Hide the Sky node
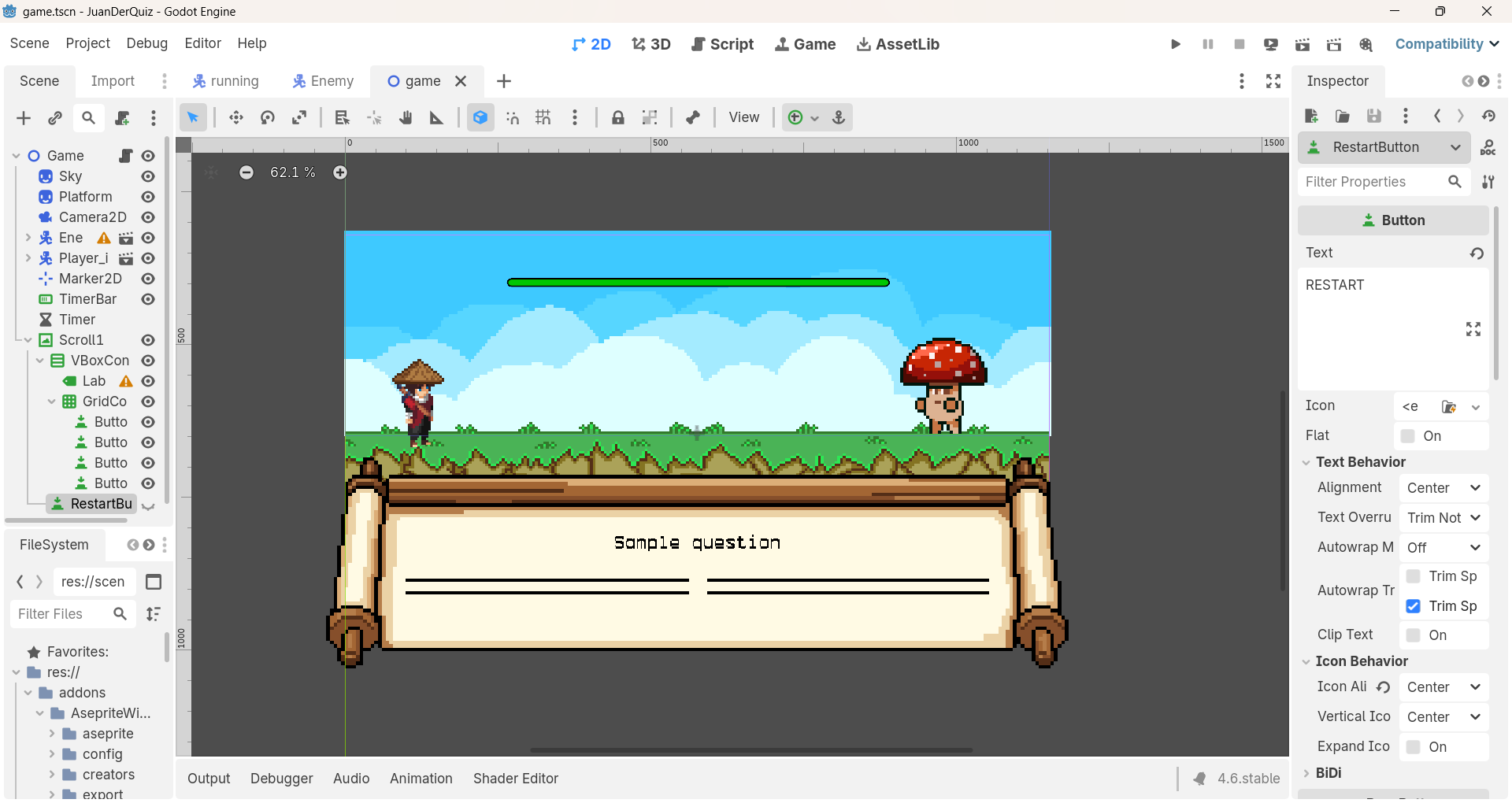The image size is (1512, 803). pos(148,176)
